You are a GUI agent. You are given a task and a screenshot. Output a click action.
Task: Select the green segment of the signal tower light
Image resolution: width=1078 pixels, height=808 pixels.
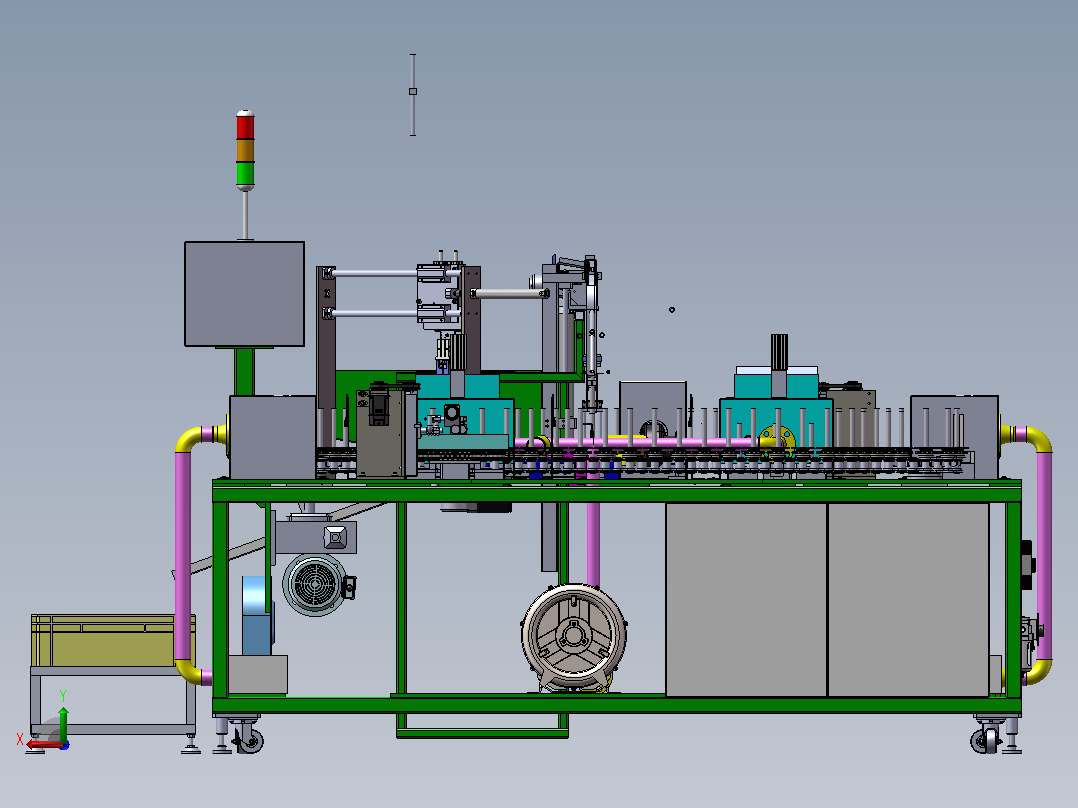(x=245, y=174)
